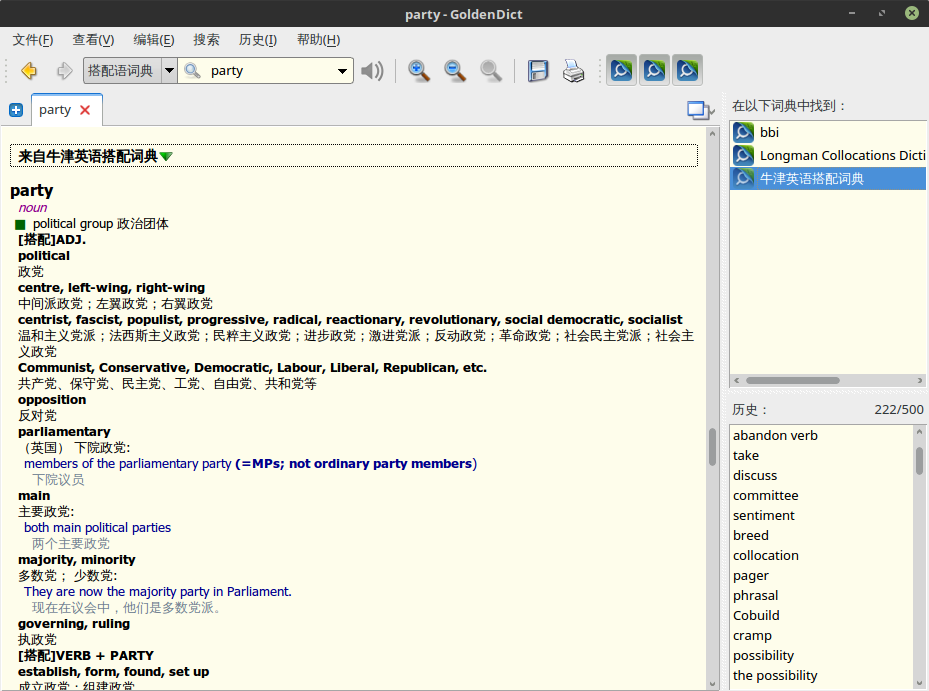Click the zoom out magnifier

click(455, 71)
